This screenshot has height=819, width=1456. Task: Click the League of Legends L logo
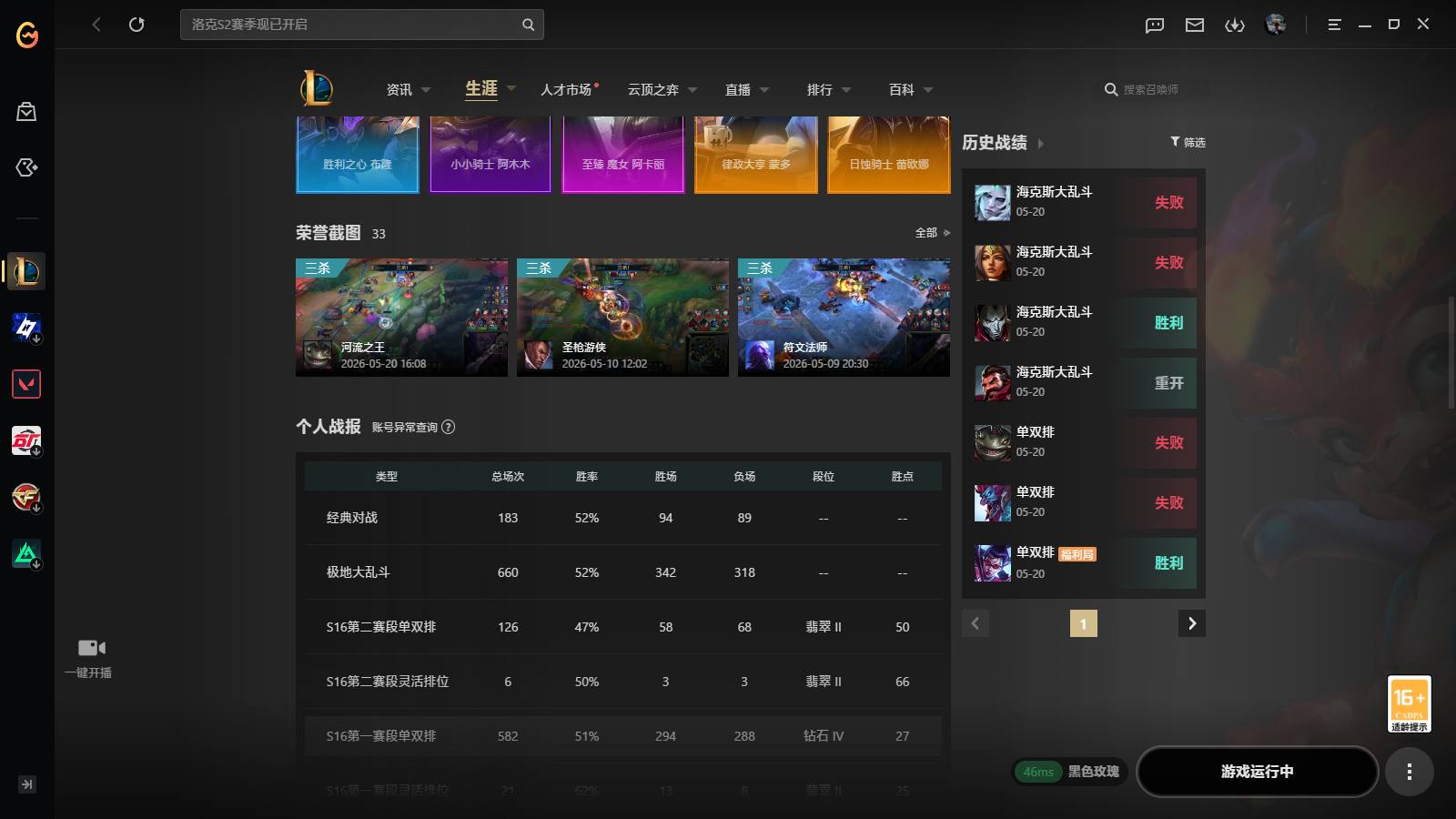click(x=317, y=88)
